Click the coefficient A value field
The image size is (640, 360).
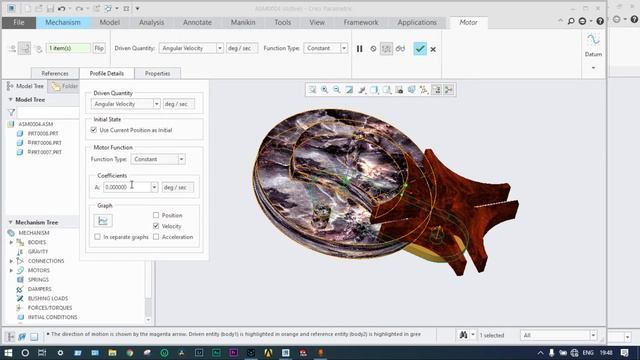pyautogui.click(x=127, y=187)
